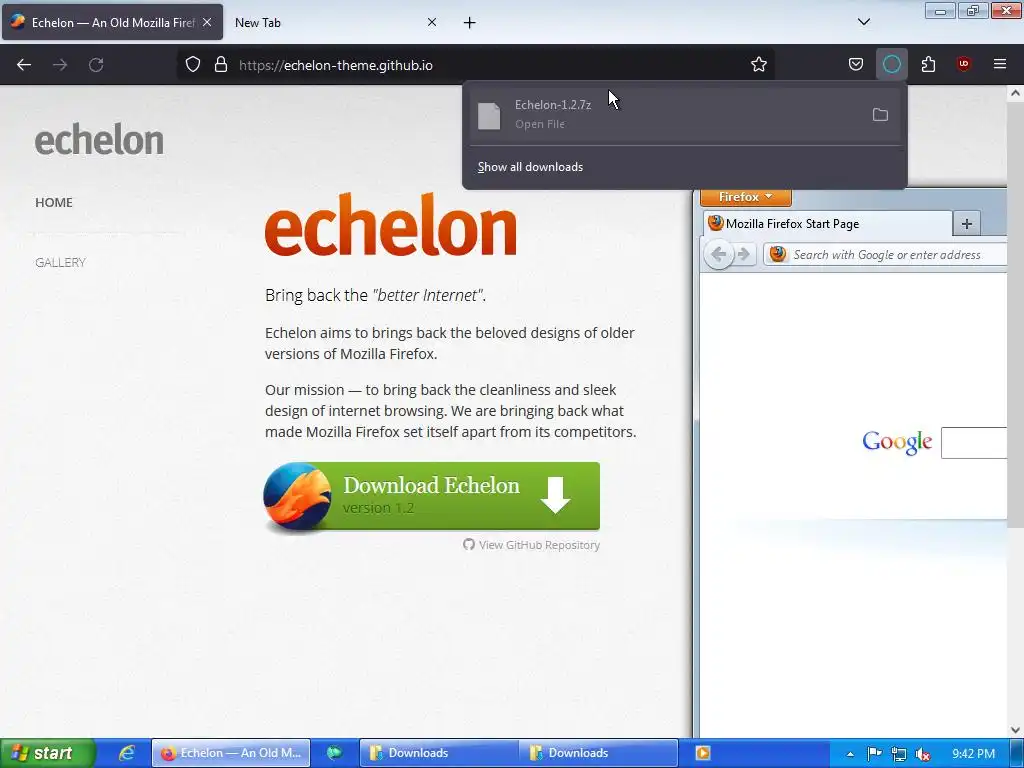Click the preview's Search with Google address field
This screenshot has width=1024, height=768.
click(x=885, y=255)
